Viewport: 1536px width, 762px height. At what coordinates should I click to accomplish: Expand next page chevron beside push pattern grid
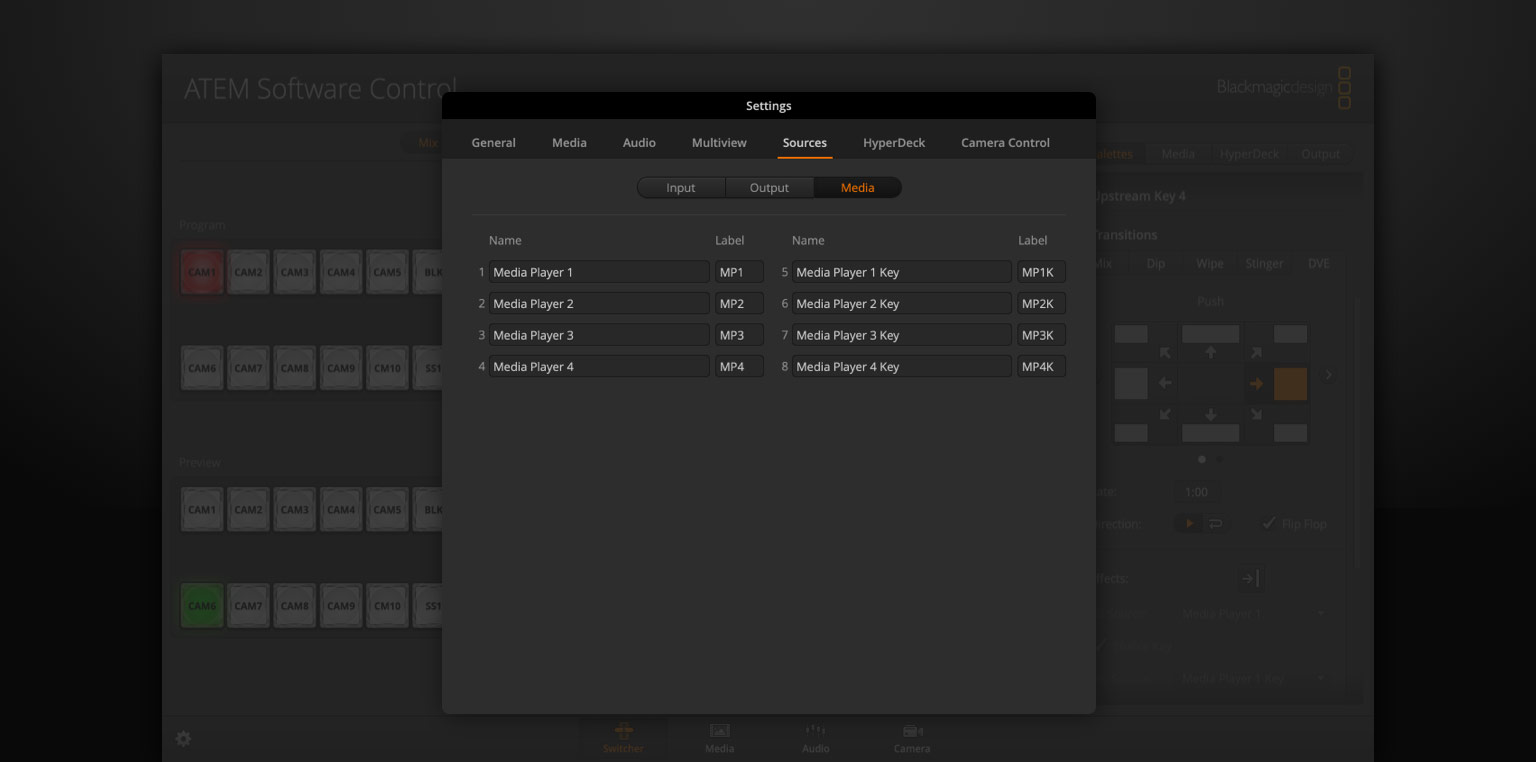[x=1328, y=375]
